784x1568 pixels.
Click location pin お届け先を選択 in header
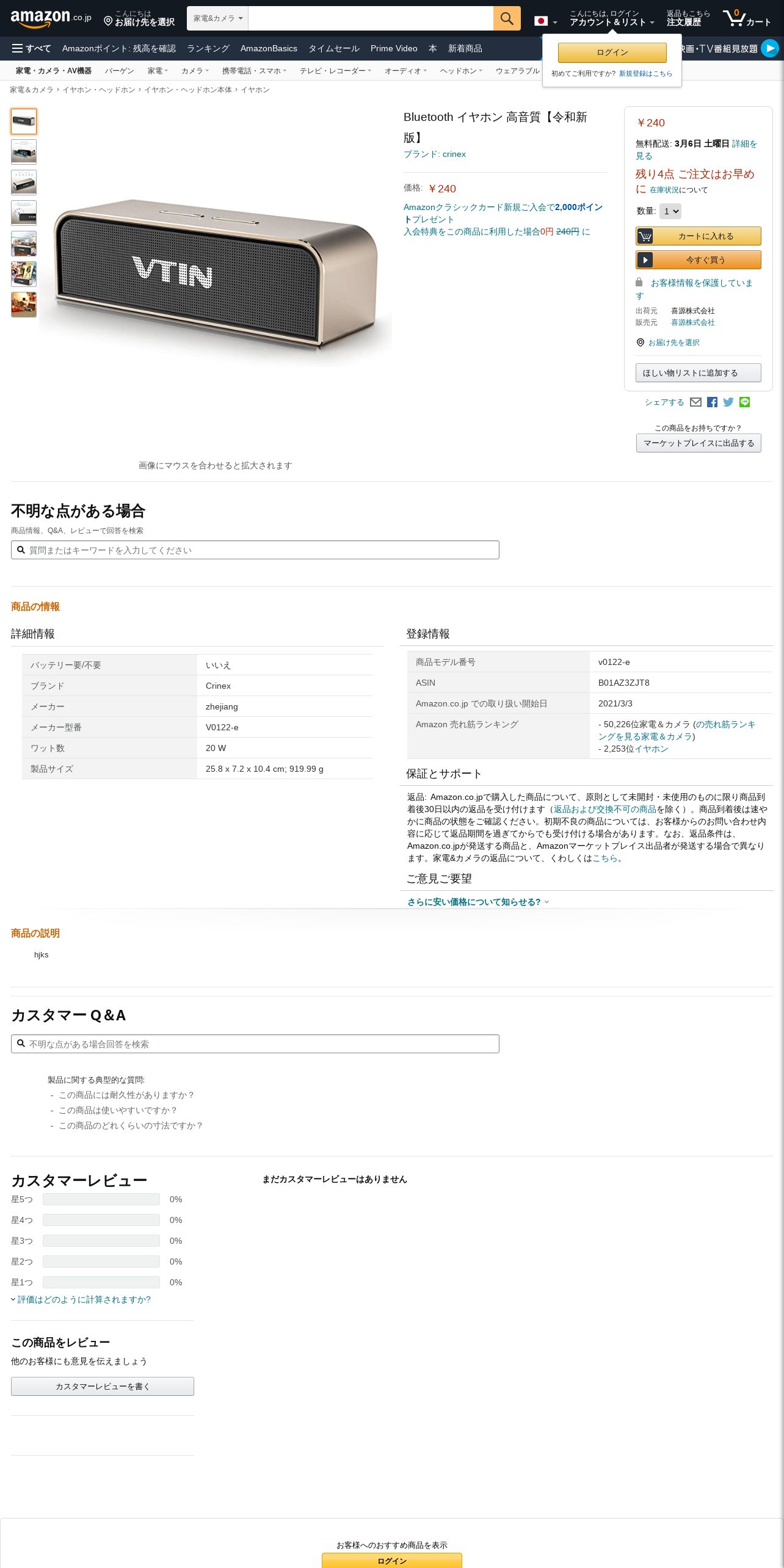click(x=139, y=18)
